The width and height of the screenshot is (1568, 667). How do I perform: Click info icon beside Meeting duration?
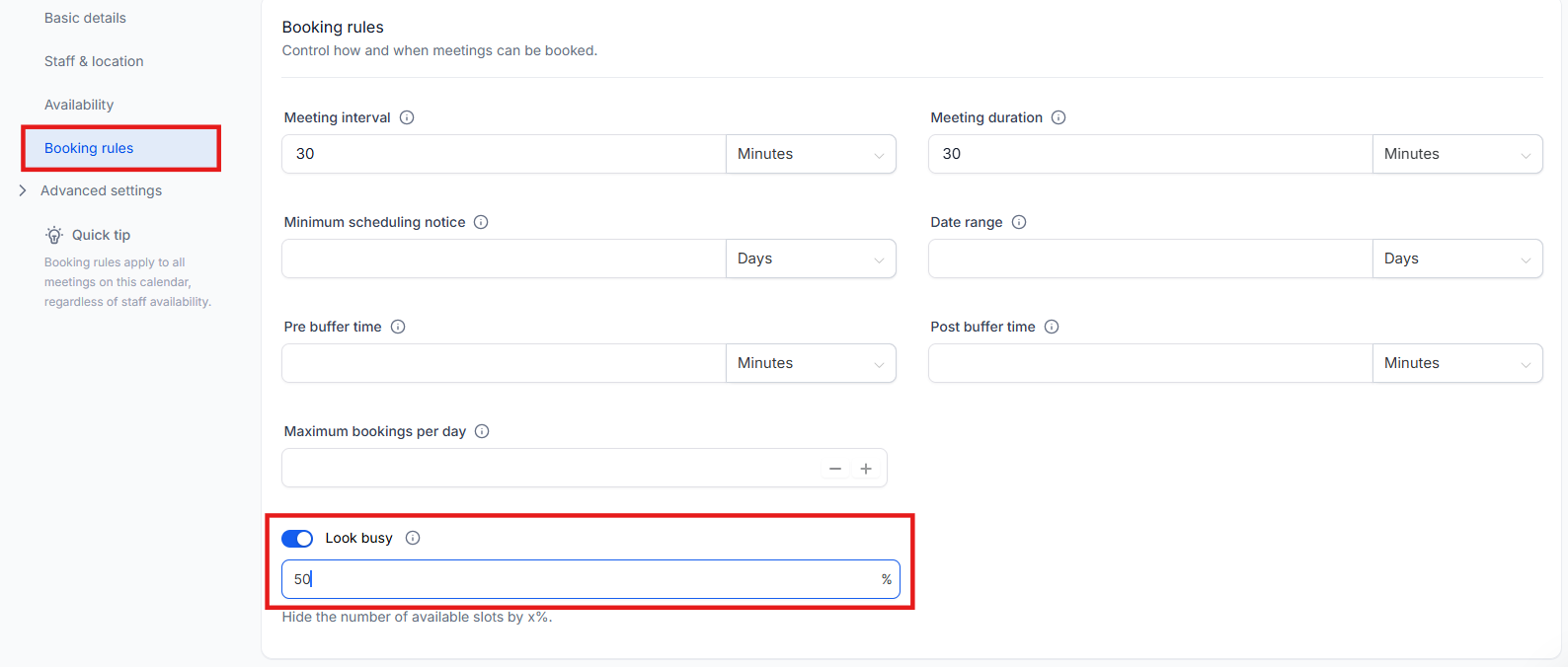pyautogui.click(x=1058, y=117)
